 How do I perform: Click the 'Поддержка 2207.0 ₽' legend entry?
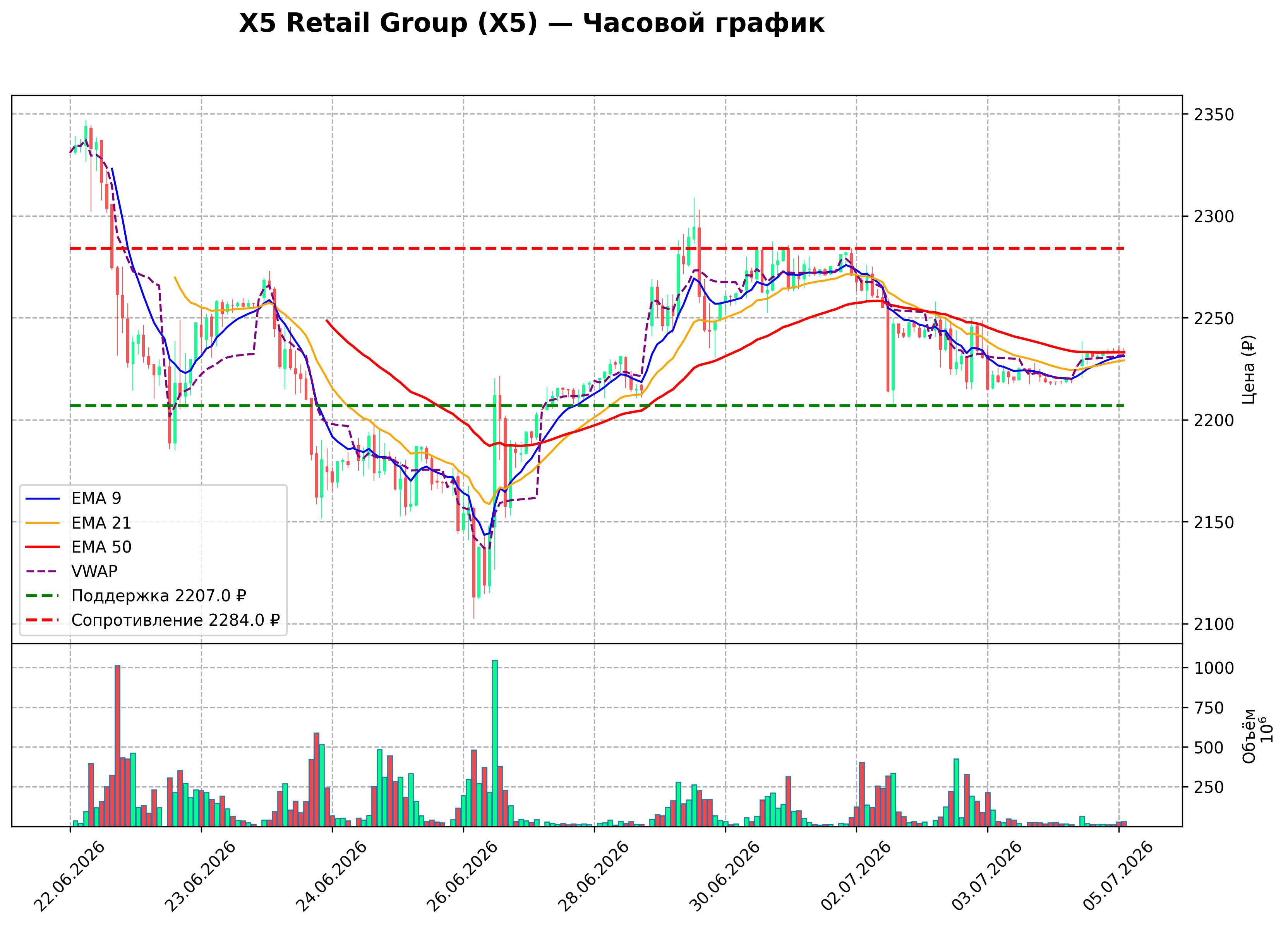(136, 596)
